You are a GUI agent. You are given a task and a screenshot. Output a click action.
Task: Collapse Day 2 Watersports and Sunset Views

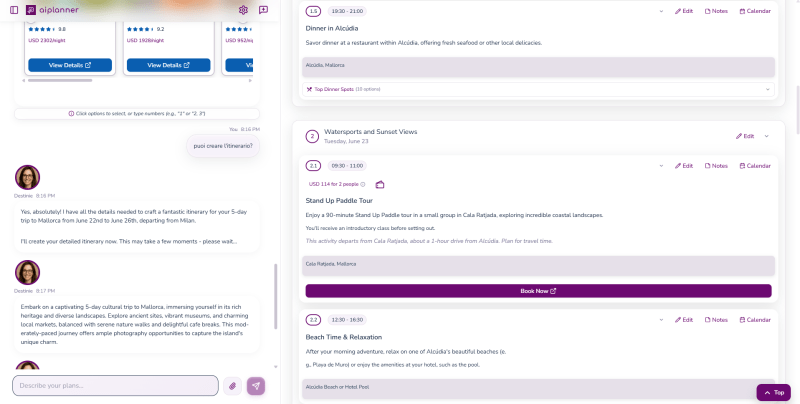767,136
